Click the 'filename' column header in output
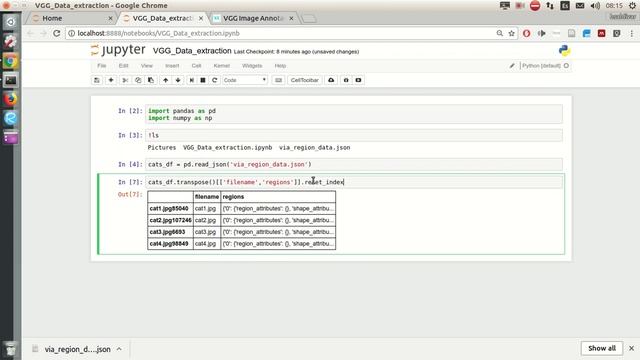The width and height of the screenshot is (640, 360). coord(207,197)
